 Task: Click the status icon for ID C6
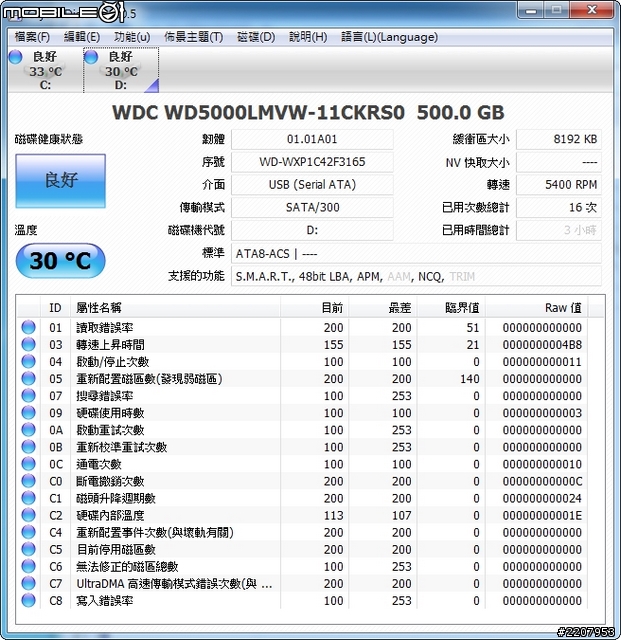pos(29,566)
